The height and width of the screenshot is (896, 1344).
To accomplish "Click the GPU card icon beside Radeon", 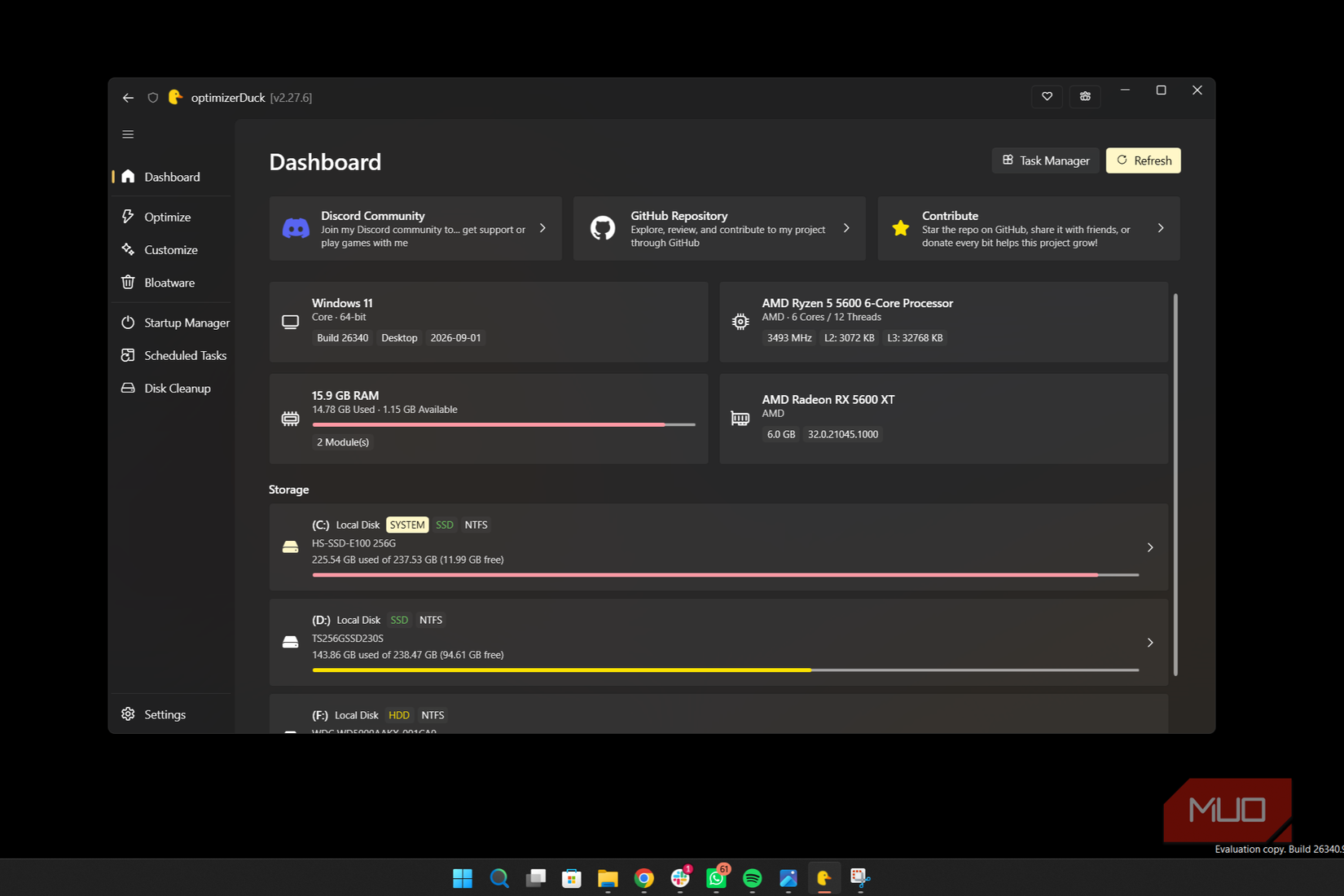I will pyautogui.click(x=740, y=419).
